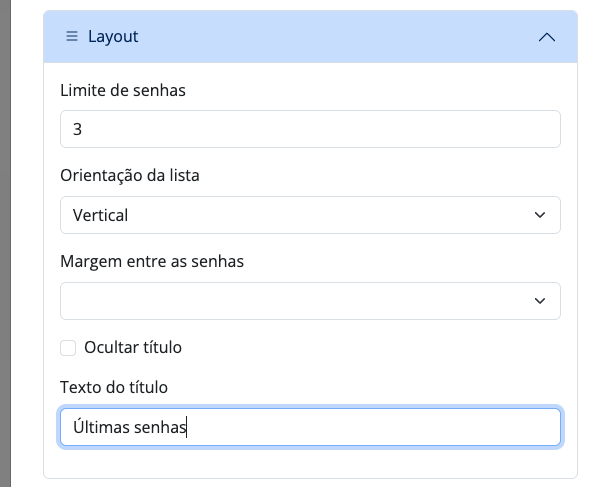Open the Orientação da lista dropdown arrow
The image size is (610, 487).
540,215
